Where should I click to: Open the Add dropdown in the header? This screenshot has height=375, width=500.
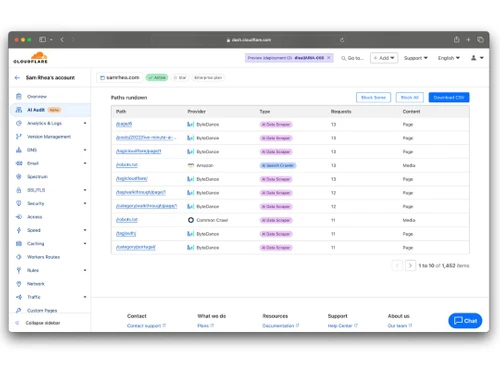click(x=384, y=58)
